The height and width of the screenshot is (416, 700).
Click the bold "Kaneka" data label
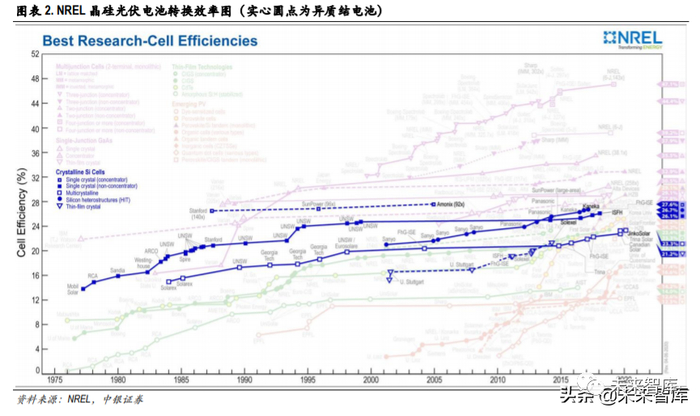[x=591, y=206]
